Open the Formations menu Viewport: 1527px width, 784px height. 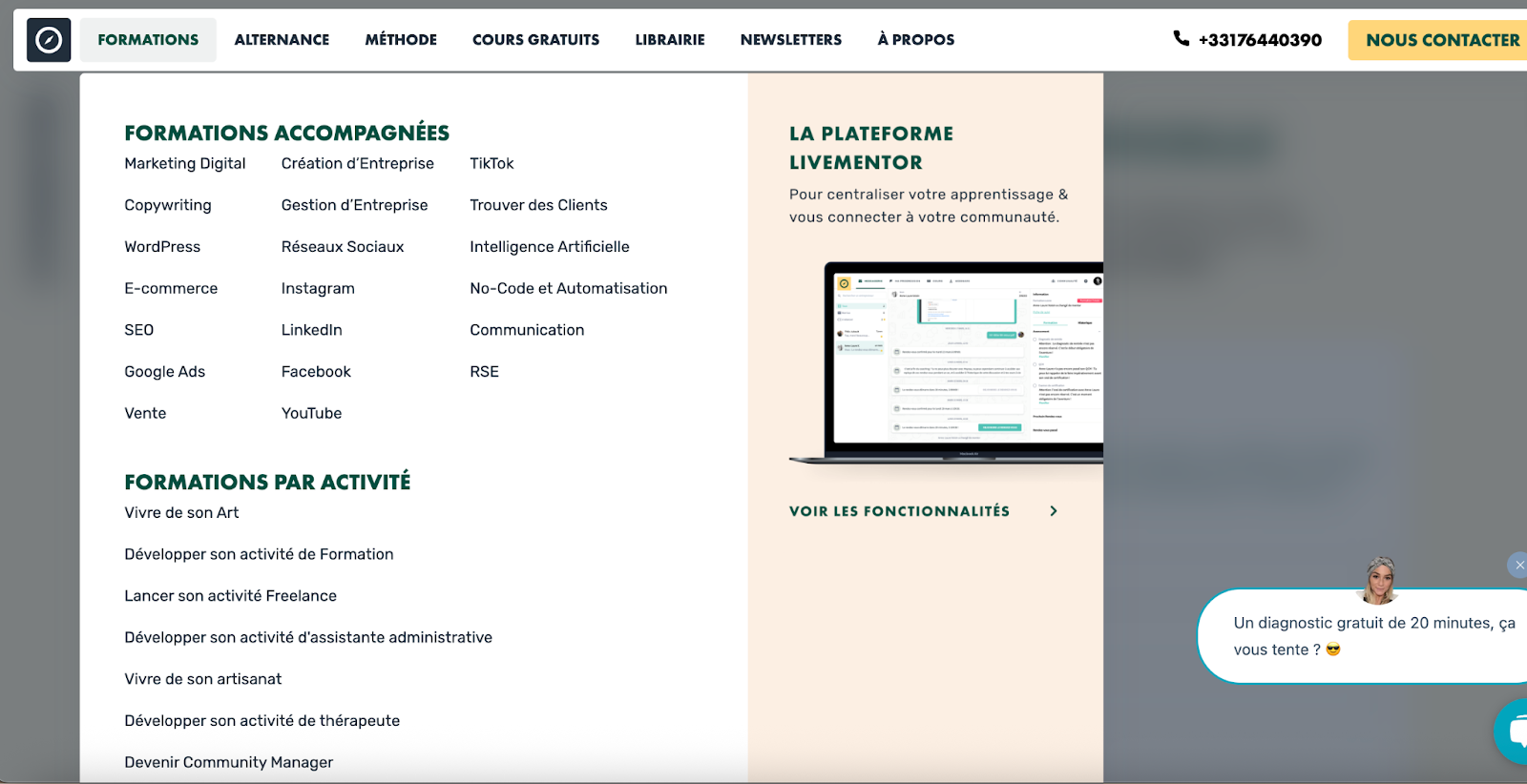(x=148, y=40)
